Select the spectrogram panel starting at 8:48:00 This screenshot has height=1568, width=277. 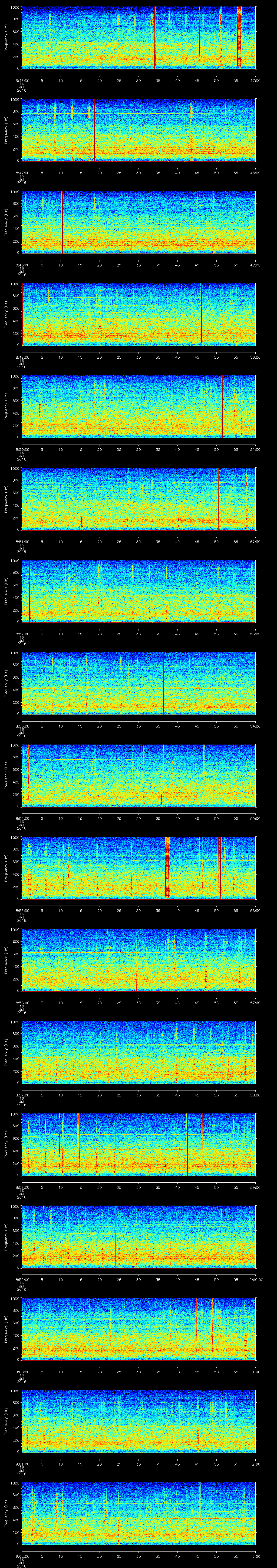pyautogui.click(x=139, y=222)
